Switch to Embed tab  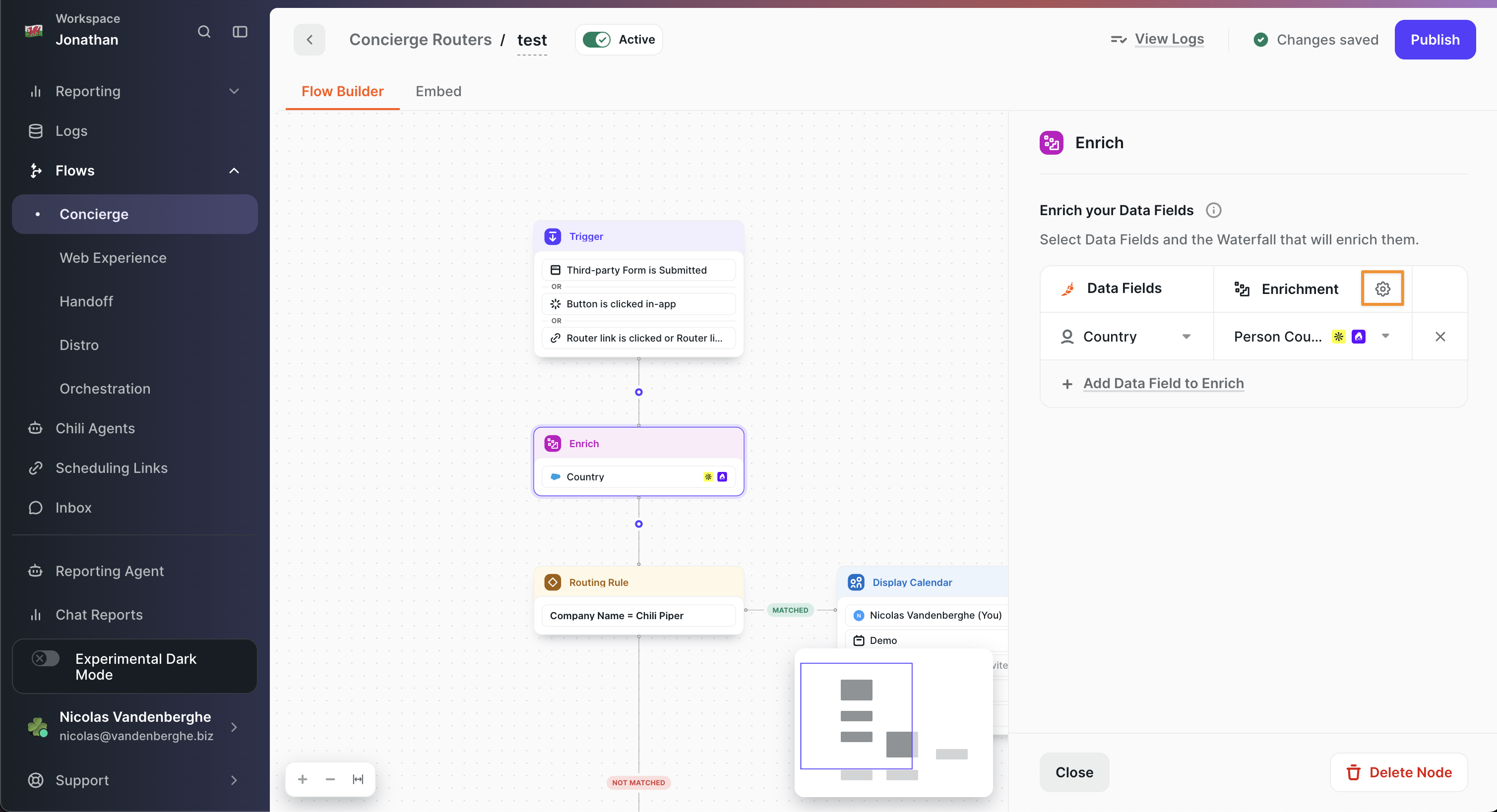[x=438, y=91]
